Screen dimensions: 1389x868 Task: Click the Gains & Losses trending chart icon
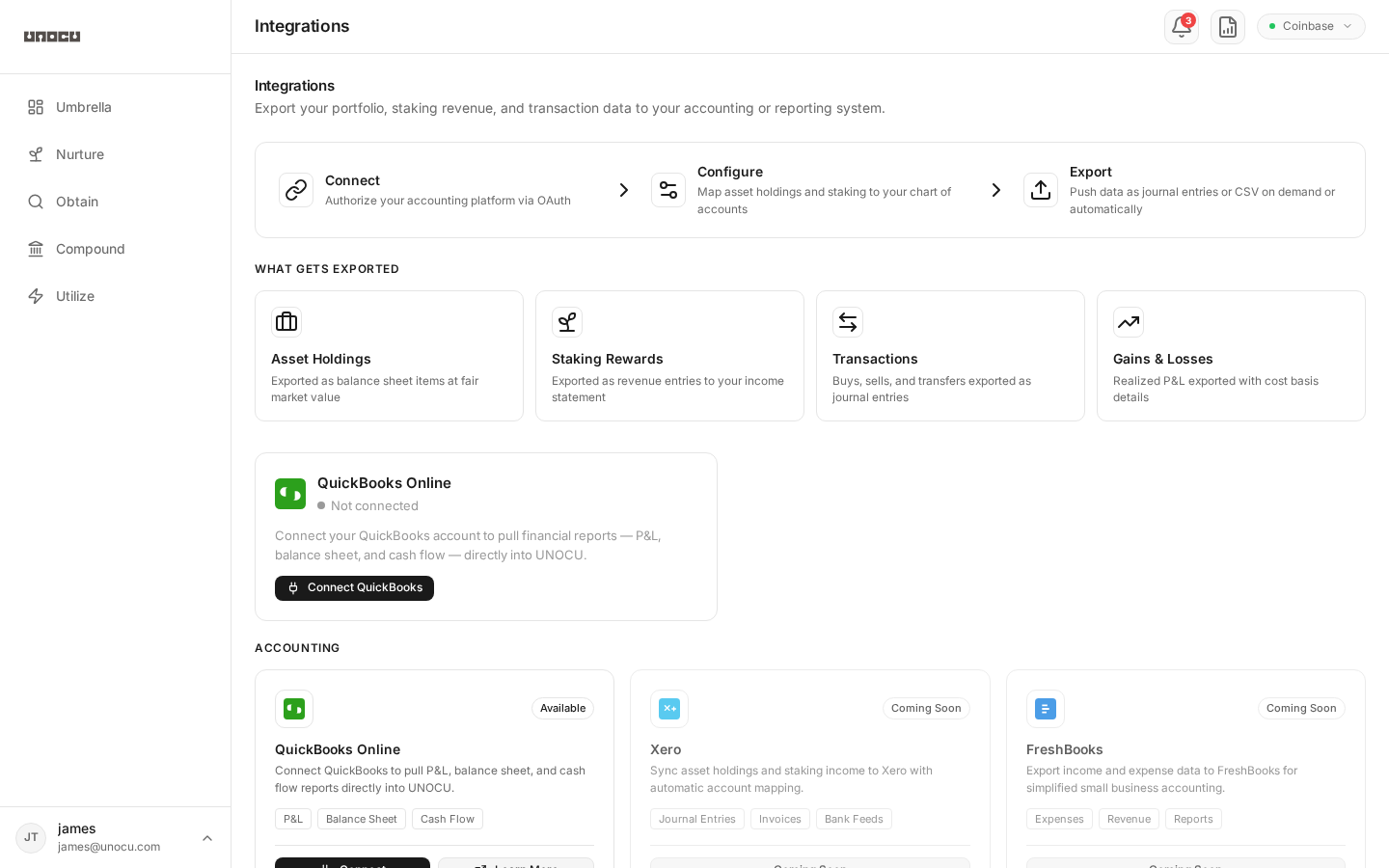[x=1129, y=322]
